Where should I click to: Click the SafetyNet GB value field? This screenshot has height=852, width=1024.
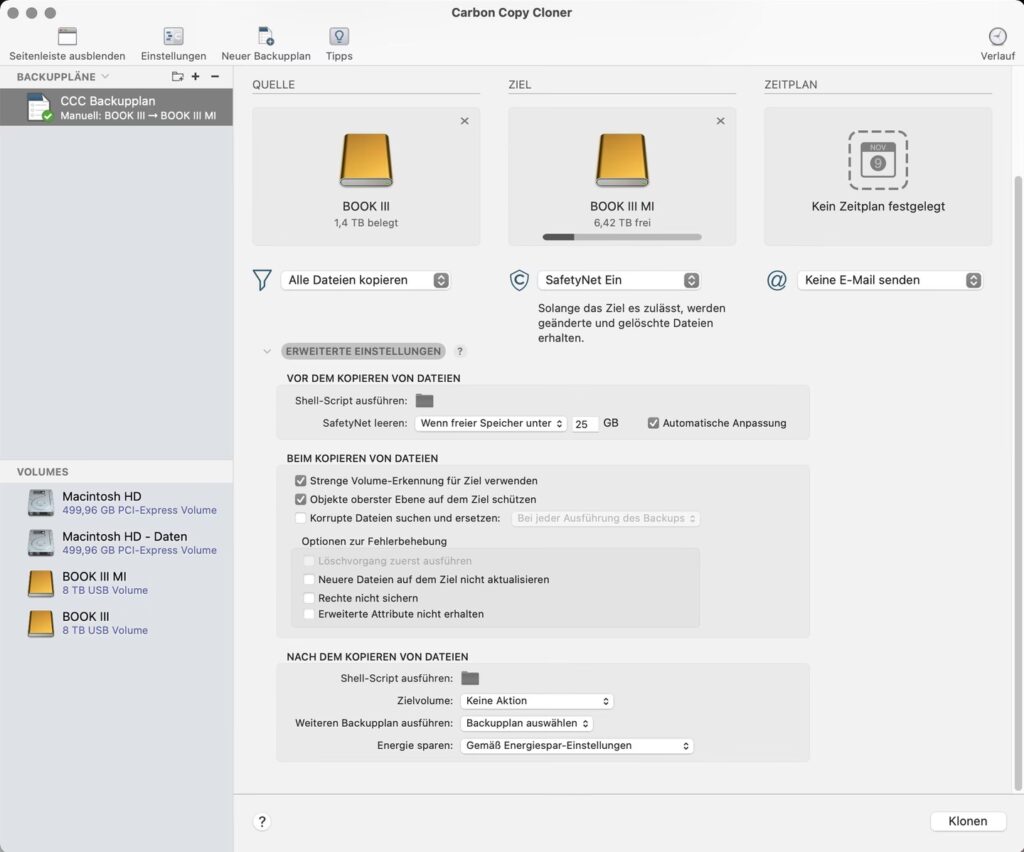pyautogui.click(x=585, y=424)
